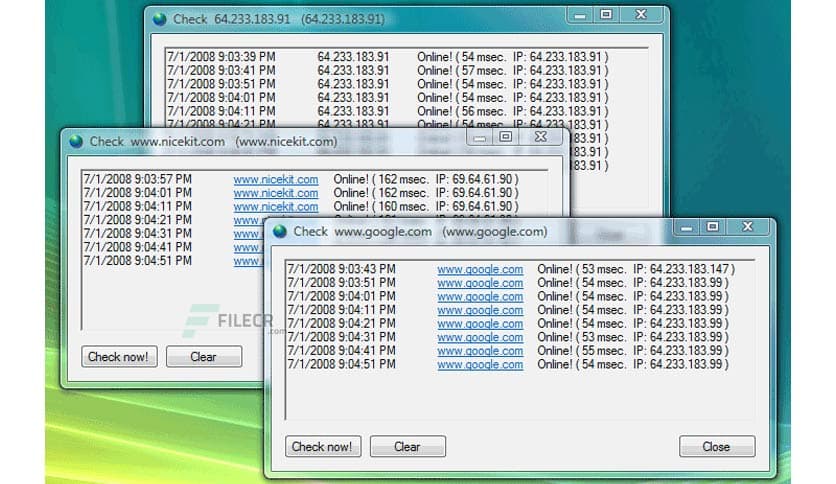The width and height of the screenshot is (836, 484).
Task: Maximize the www.google.com check window
Action: pos(713,227)
